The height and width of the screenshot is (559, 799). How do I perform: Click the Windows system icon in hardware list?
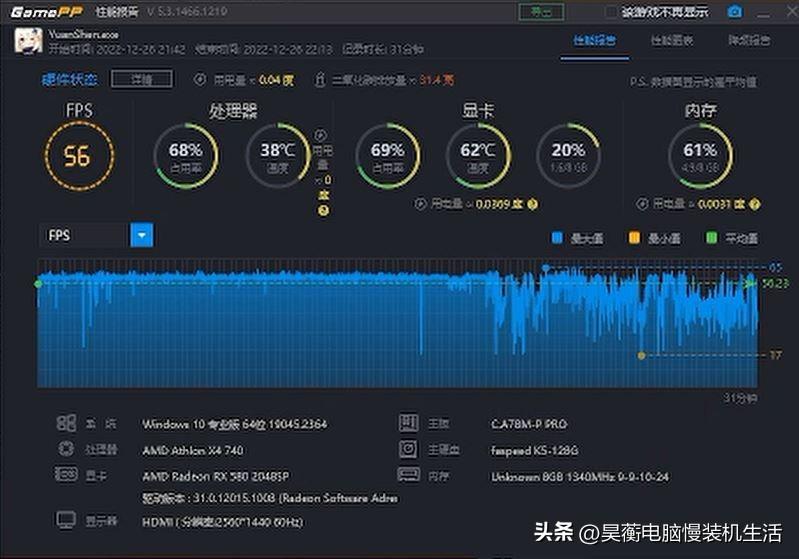tap(66, 423)
